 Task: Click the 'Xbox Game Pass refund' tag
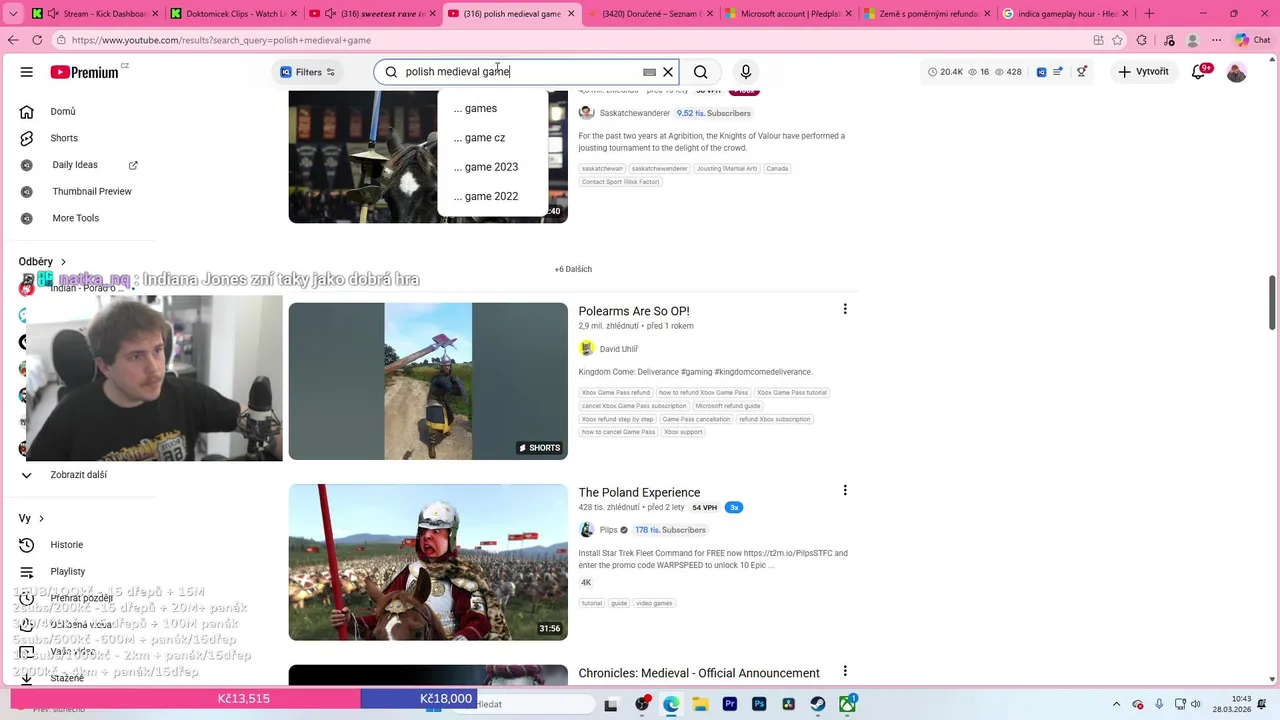tap(616, 392)
